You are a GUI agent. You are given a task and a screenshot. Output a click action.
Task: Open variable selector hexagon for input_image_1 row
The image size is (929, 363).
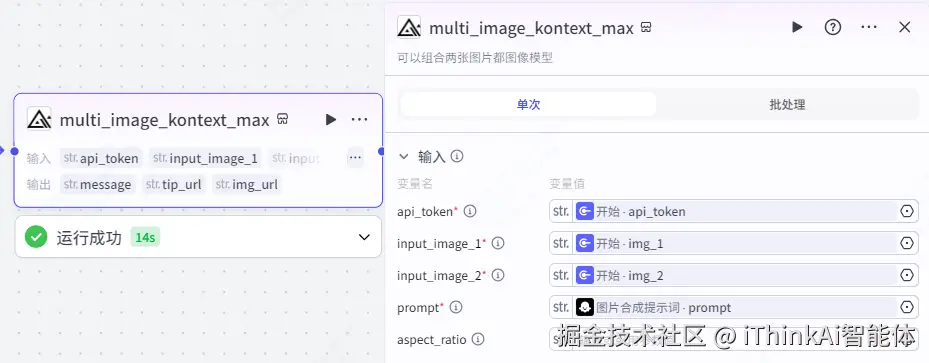906,243
